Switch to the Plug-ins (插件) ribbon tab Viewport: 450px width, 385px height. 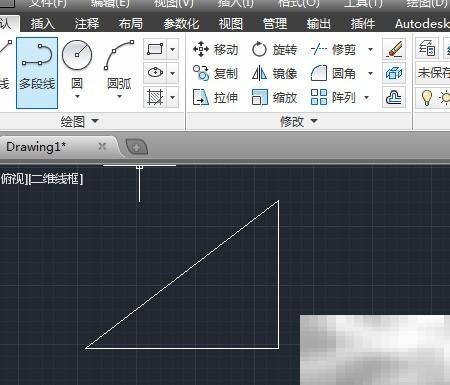click(363, 24)
